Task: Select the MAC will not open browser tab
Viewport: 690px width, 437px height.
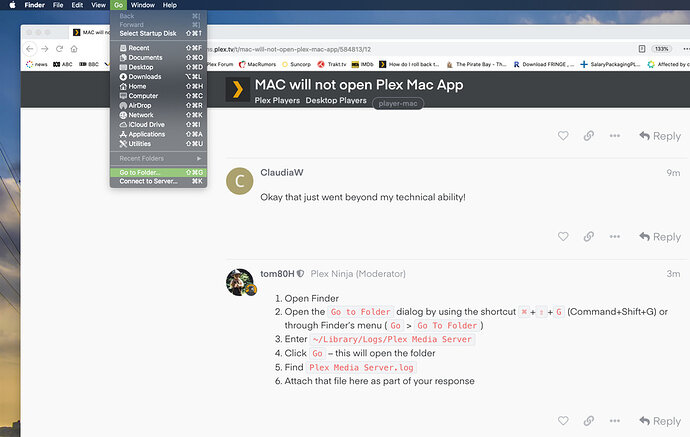Action: [x=91, y=32]
